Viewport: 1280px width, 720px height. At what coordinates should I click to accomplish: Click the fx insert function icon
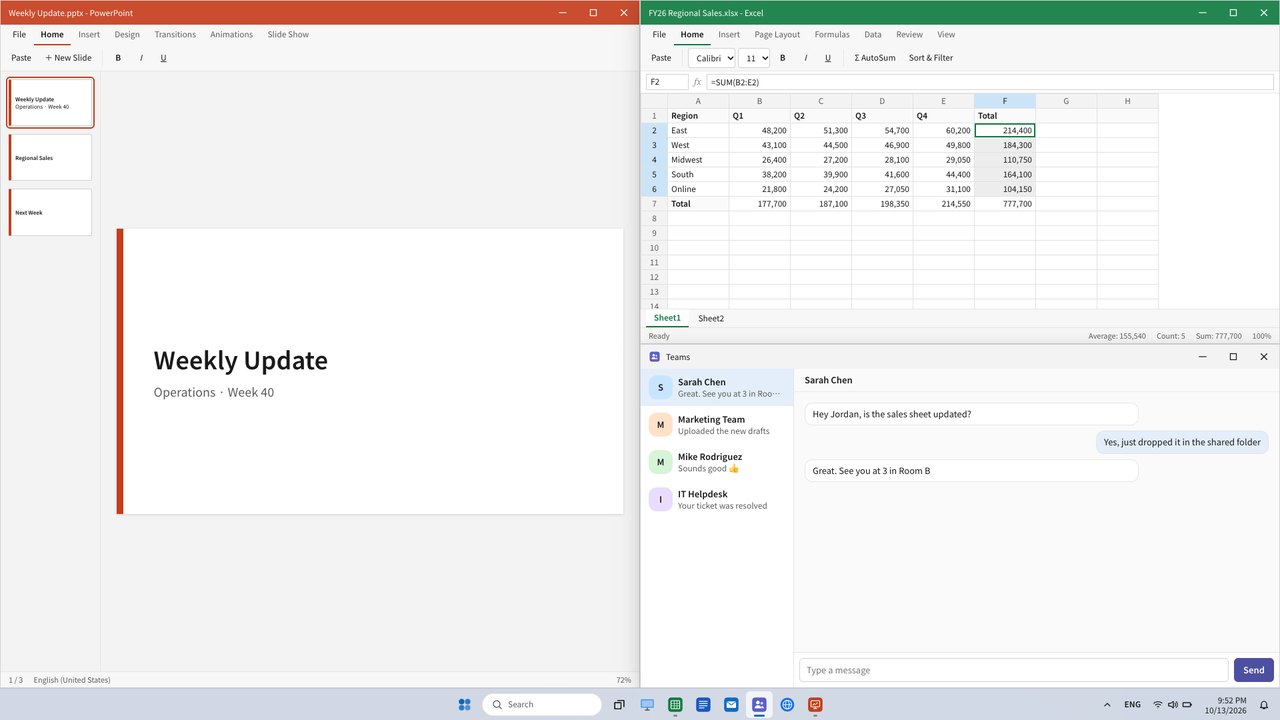(x=697, y=82)
